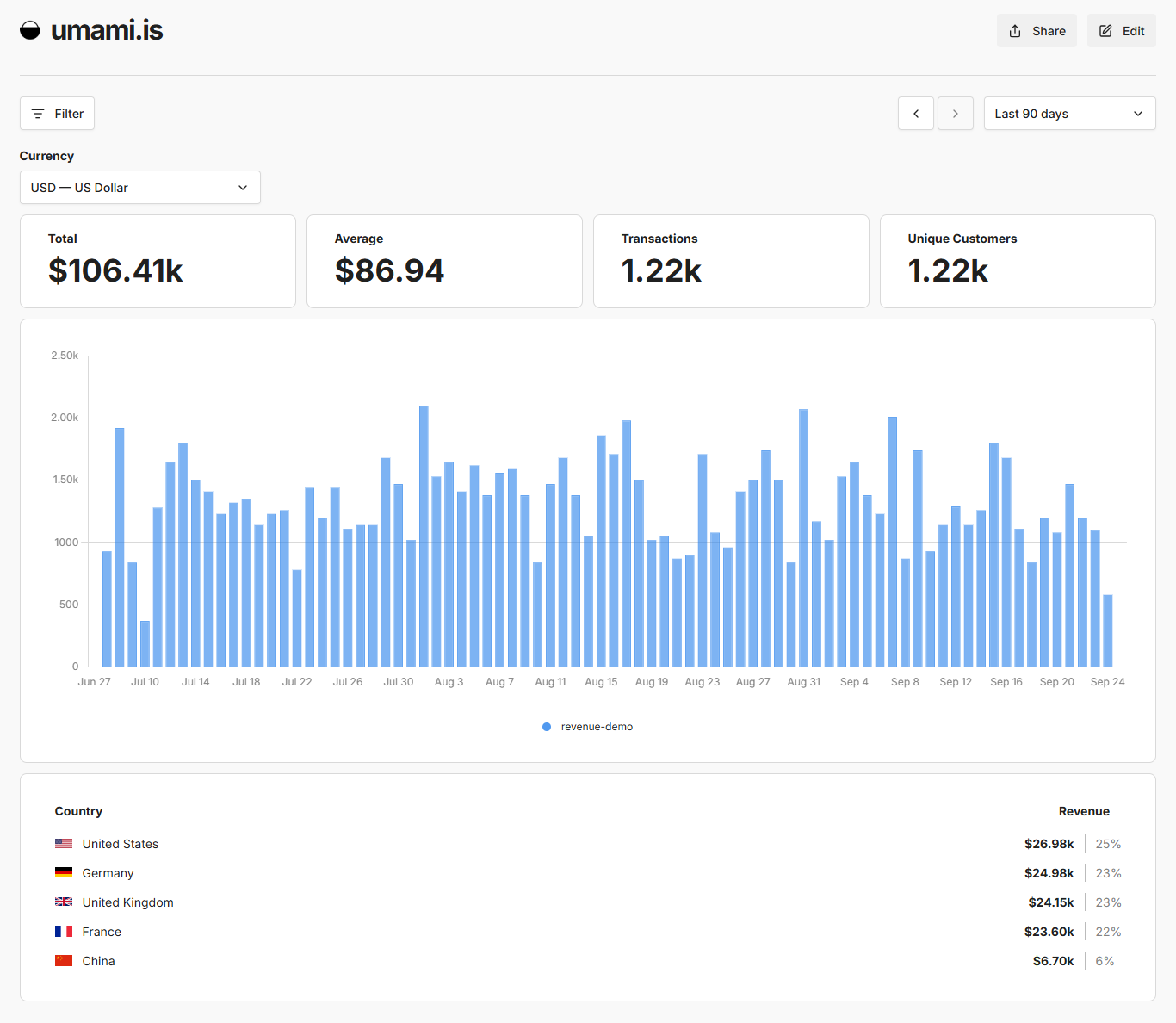Toggle the revenue-demo legend series
This screenshot has width=1176, height=1023.
[x=588, y=727]
